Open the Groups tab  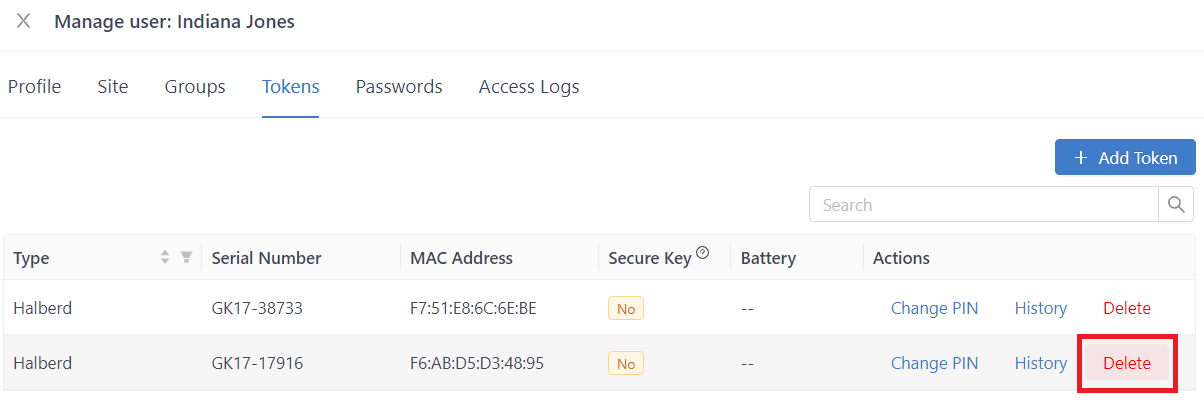click(195, 87)
